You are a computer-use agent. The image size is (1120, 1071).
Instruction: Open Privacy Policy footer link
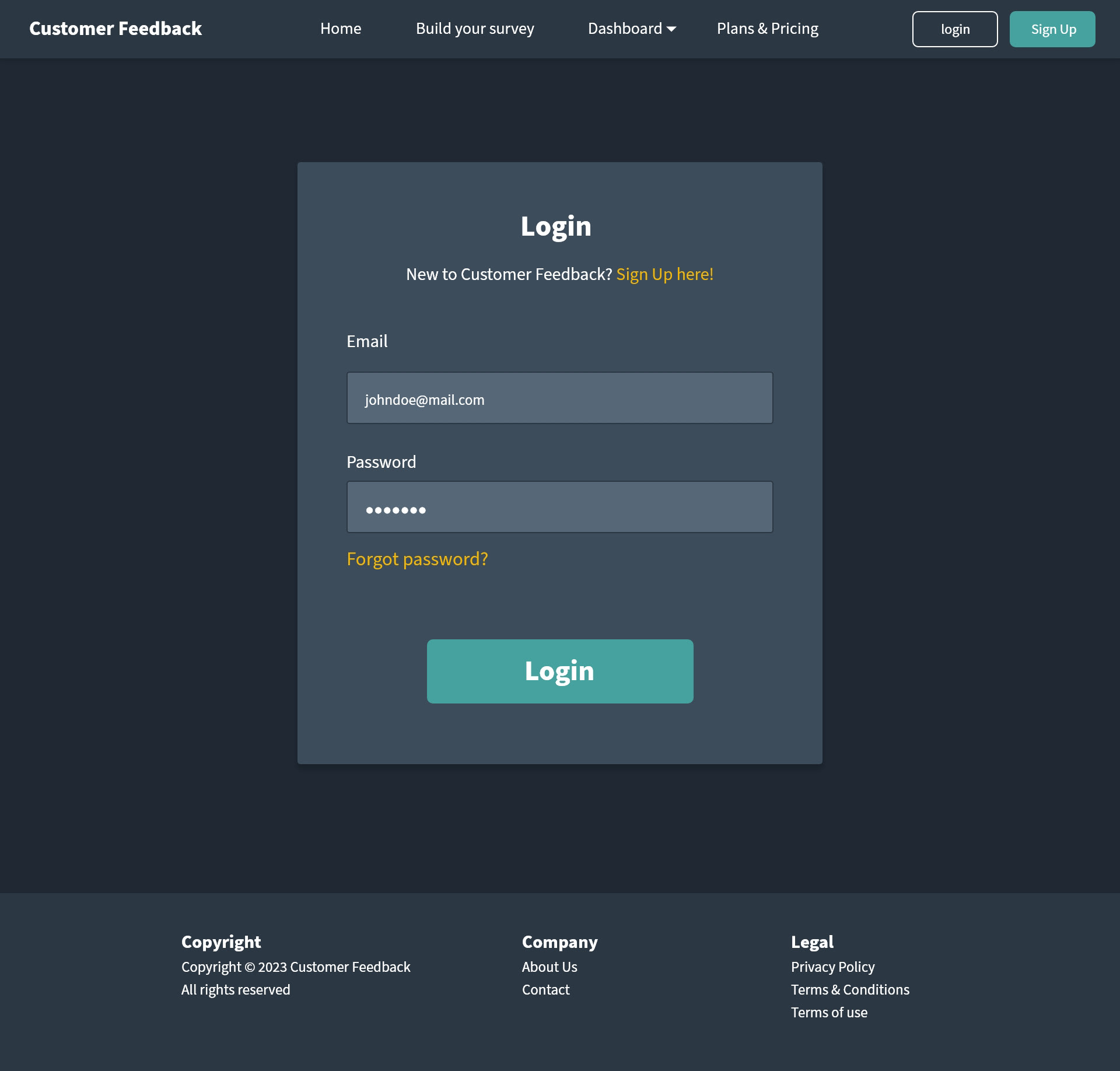832,967
